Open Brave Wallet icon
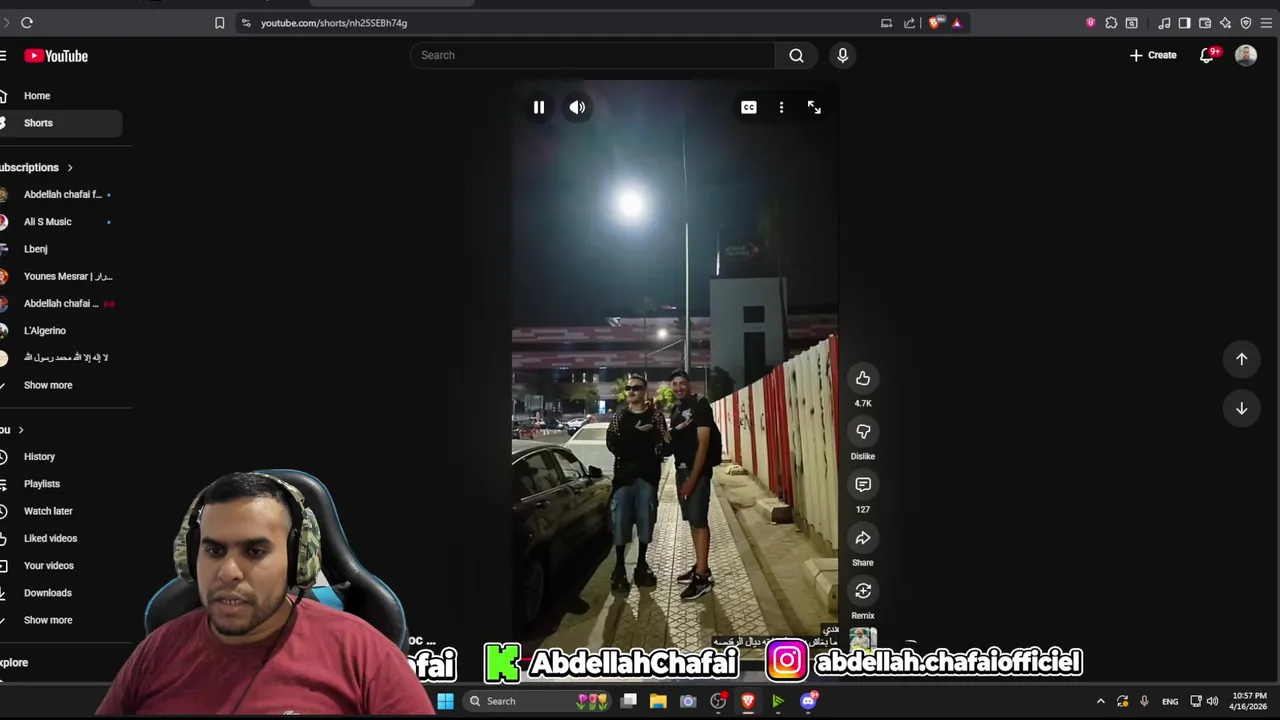This screenshot has width=1280, height=720. [x=1205, y=23]
